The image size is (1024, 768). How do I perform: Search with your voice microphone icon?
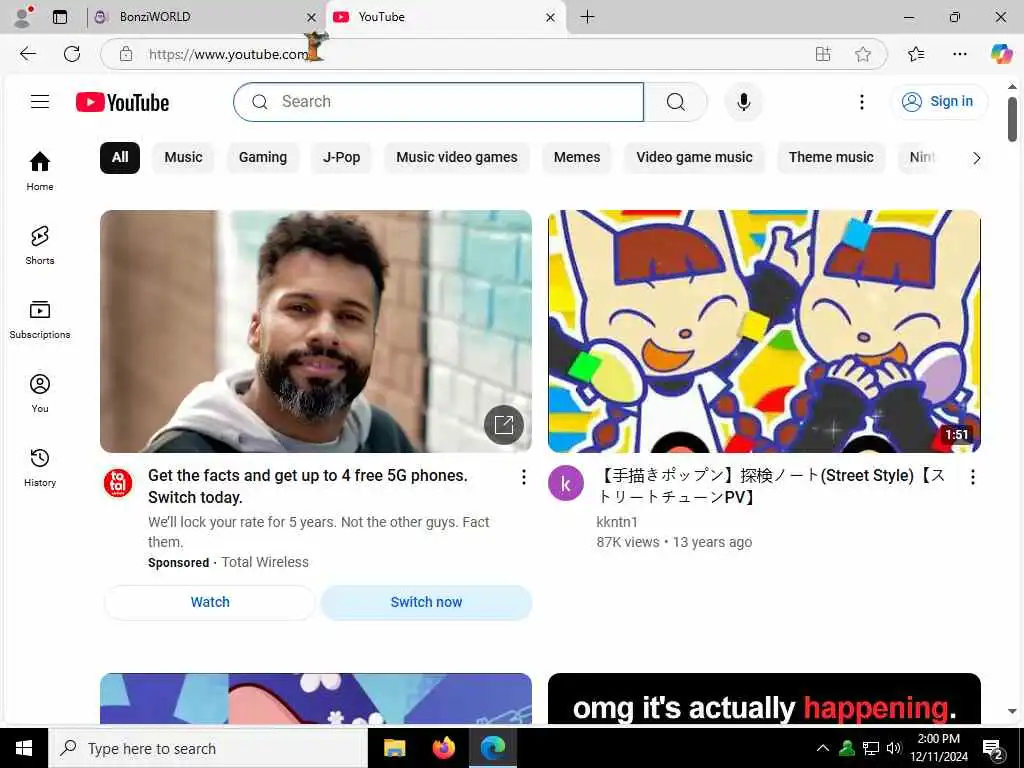(x=743, y=102)
